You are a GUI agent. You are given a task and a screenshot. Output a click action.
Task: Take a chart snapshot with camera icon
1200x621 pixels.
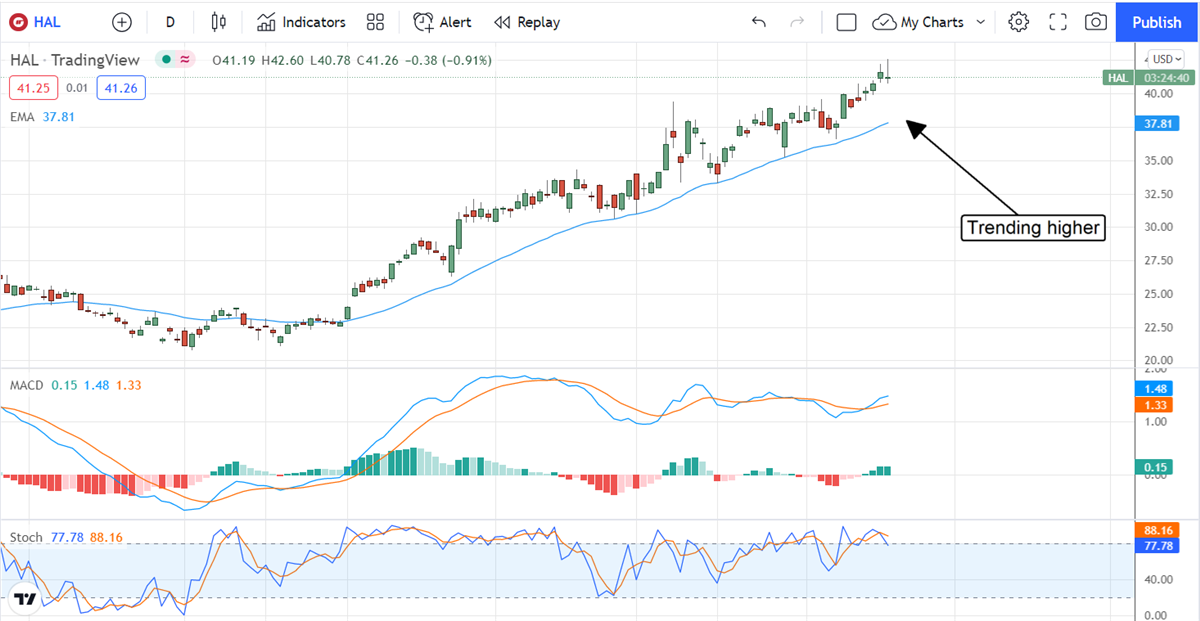tap(1096, 22)
